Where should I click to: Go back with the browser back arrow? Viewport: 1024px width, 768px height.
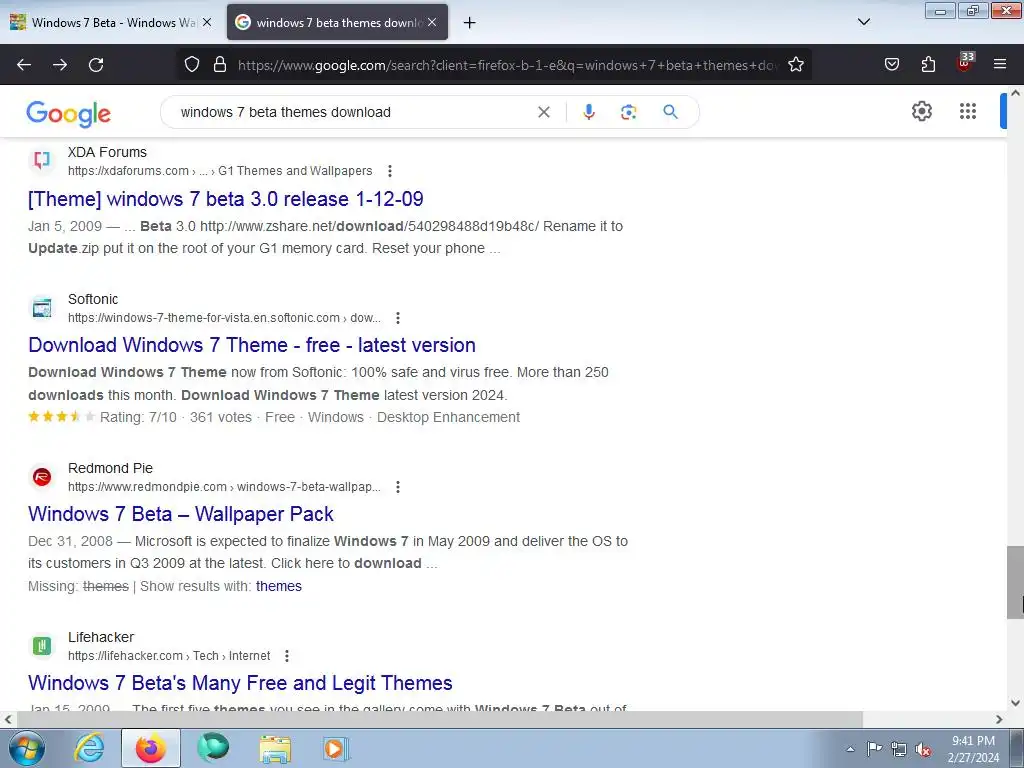pyautogui.click(x=24, y=65)
